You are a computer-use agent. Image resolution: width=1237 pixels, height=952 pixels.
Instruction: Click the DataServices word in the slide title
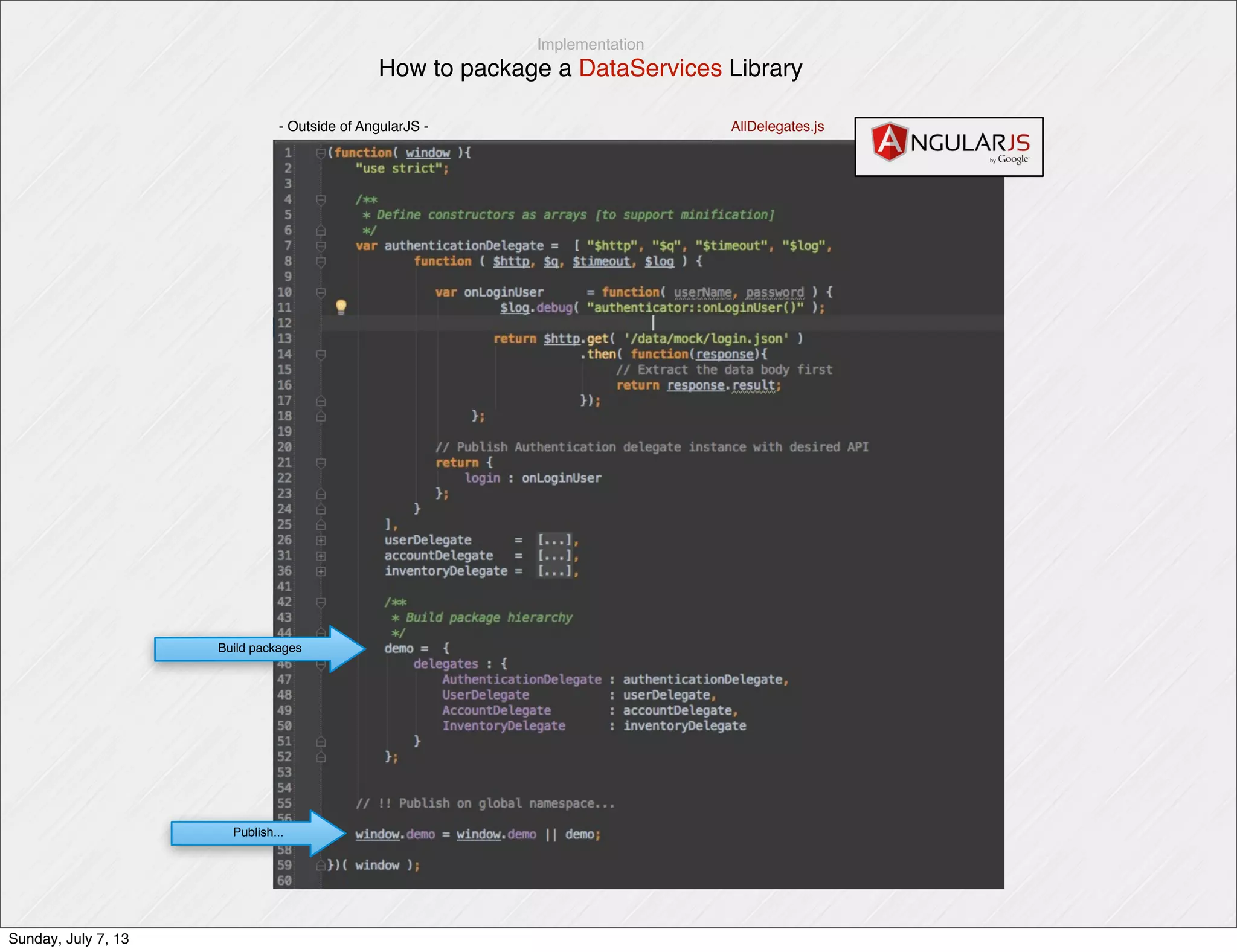pyautogui.click(x=650, y=68)
